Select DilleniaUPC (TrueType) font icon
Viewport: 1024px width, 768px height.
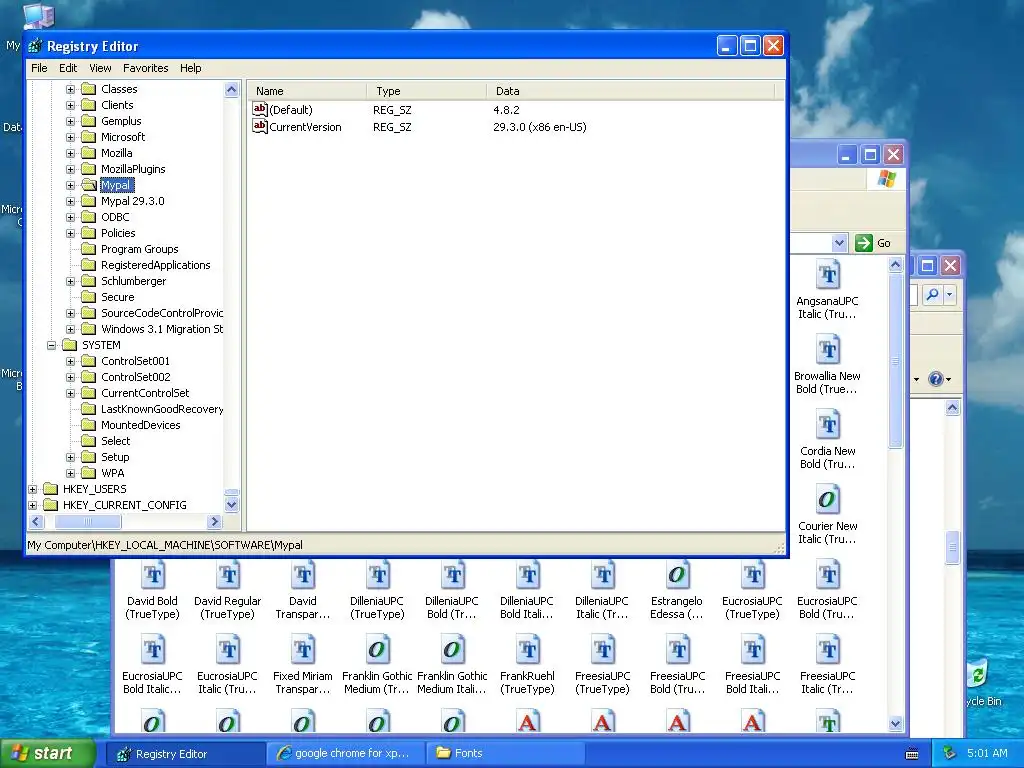(x=377, y=575)
